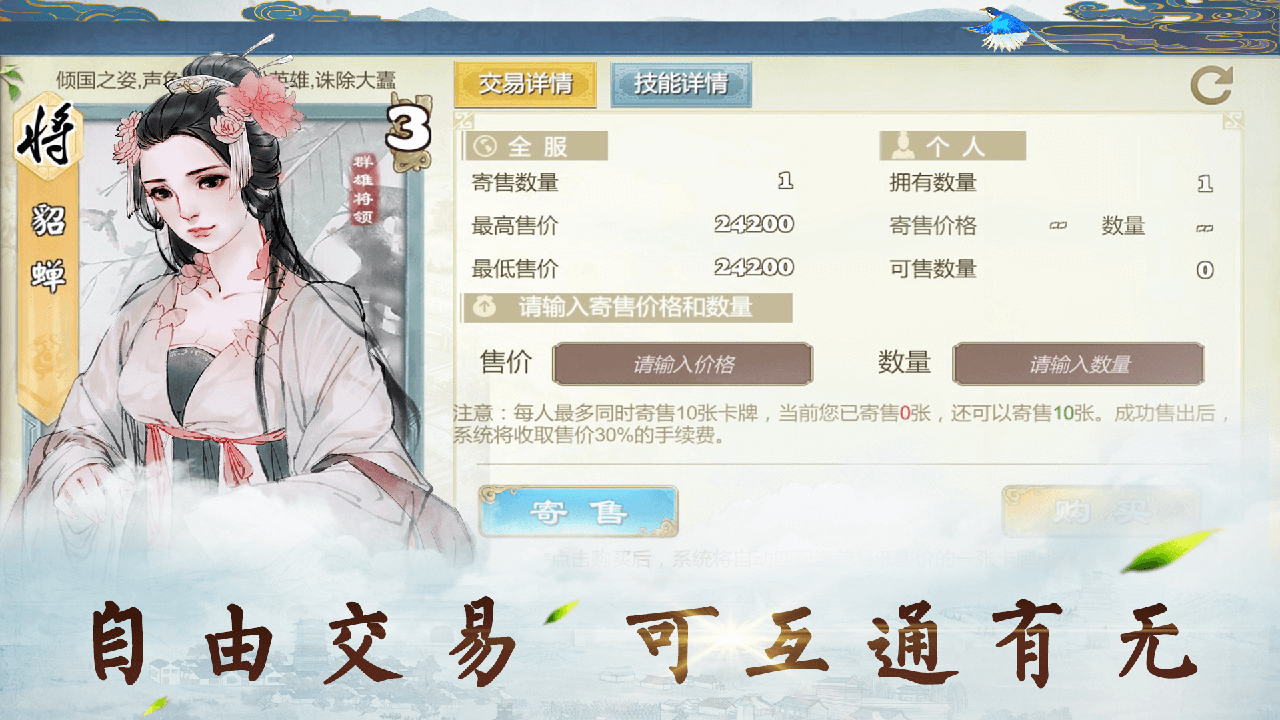This screenshot has width=1280, height=720.
Task: Click the 寄售 consign button
Action: point(578,512)
